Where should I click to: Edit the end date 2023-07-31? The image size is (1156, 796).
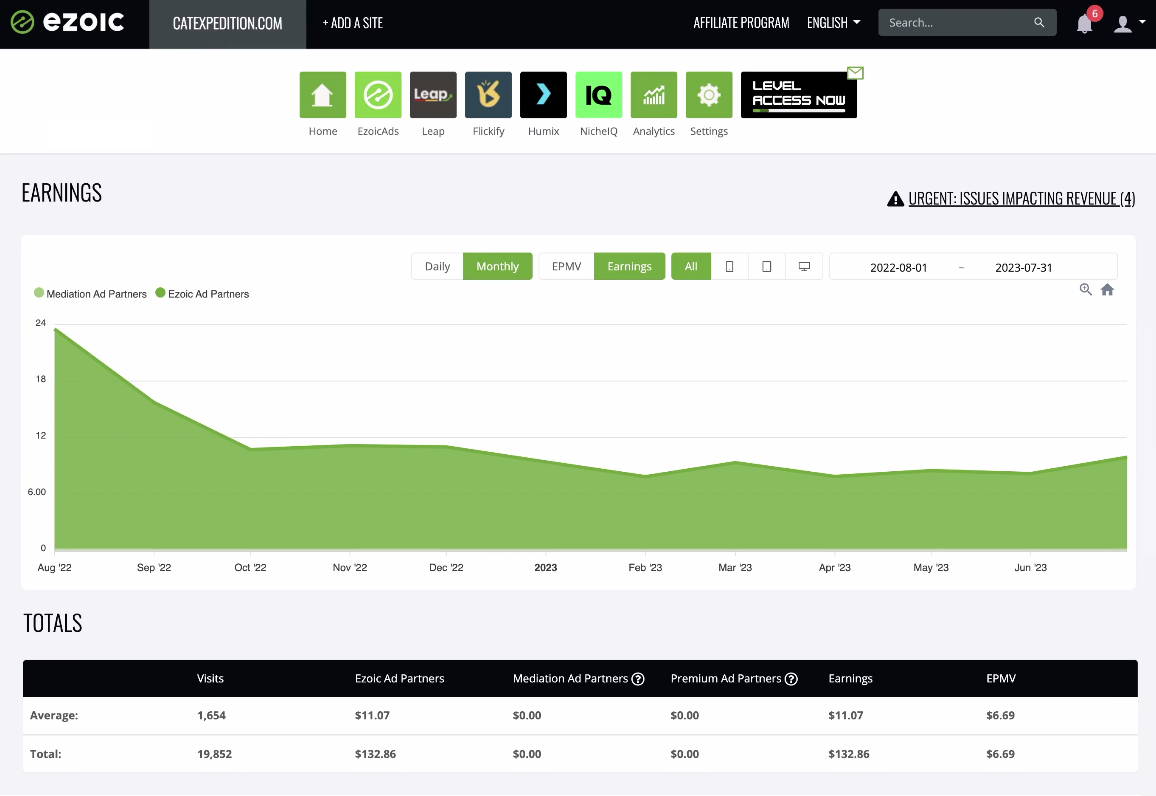1024,268
